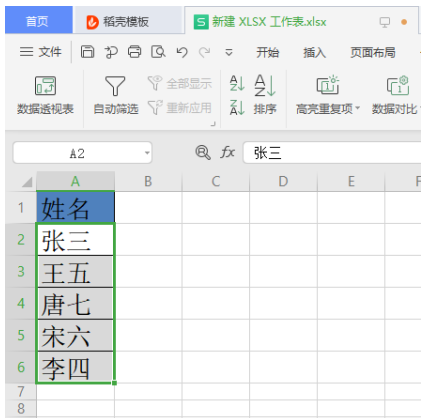Click the fx insert function icon
425x418 pixels.
pyautogui.click(x=228, y=152)
